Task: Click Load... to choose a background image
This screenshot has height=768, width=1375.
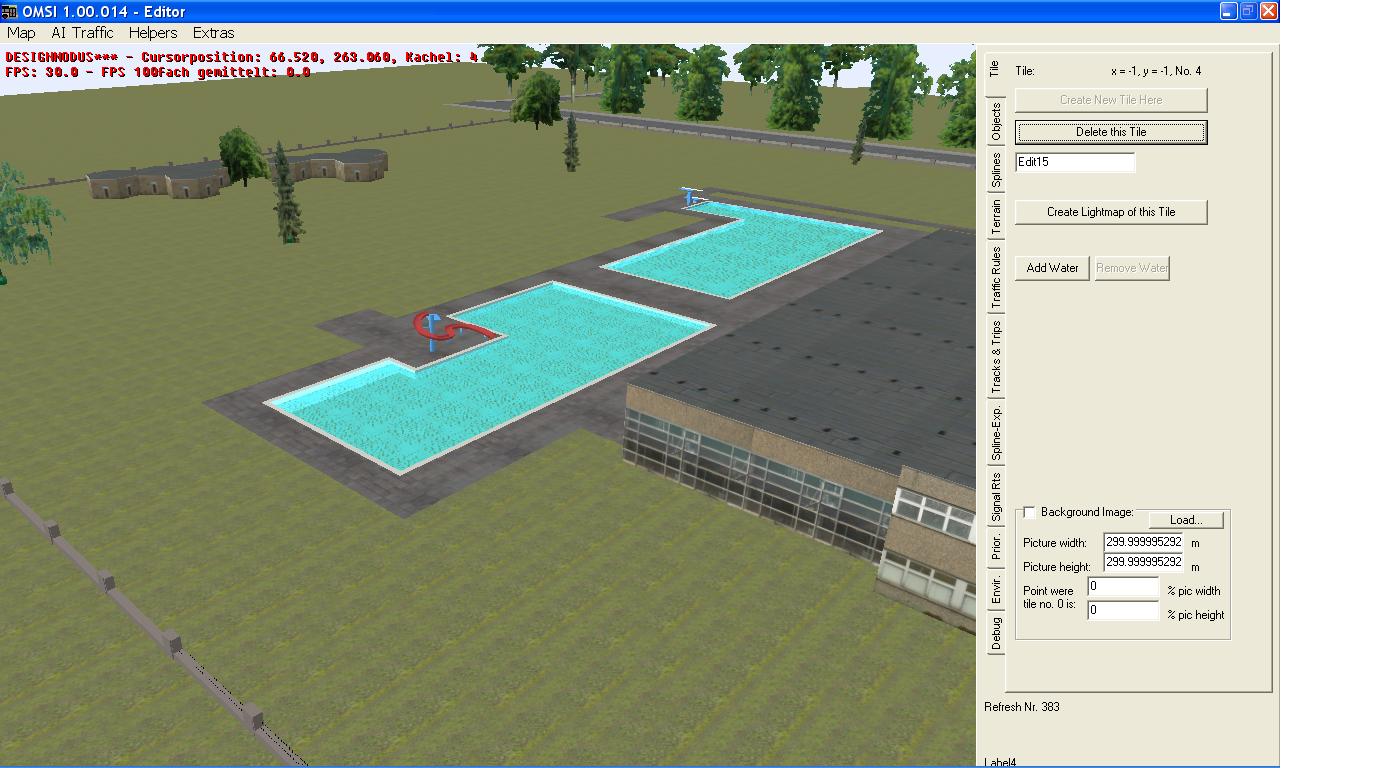Action: click(x=1185, y=520)
